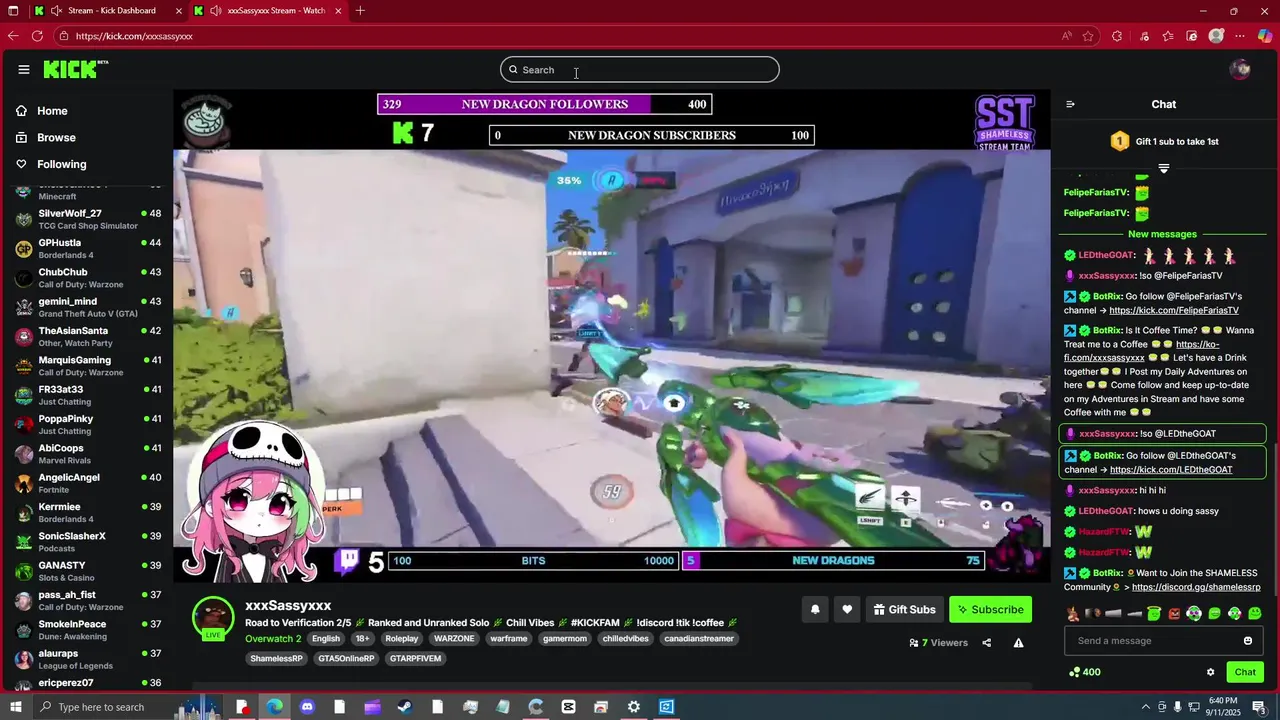Open AngelicAngel channel in sidebar
Image resolution: width=1280 pixels, height=720 pixels.
click(89, 483)
